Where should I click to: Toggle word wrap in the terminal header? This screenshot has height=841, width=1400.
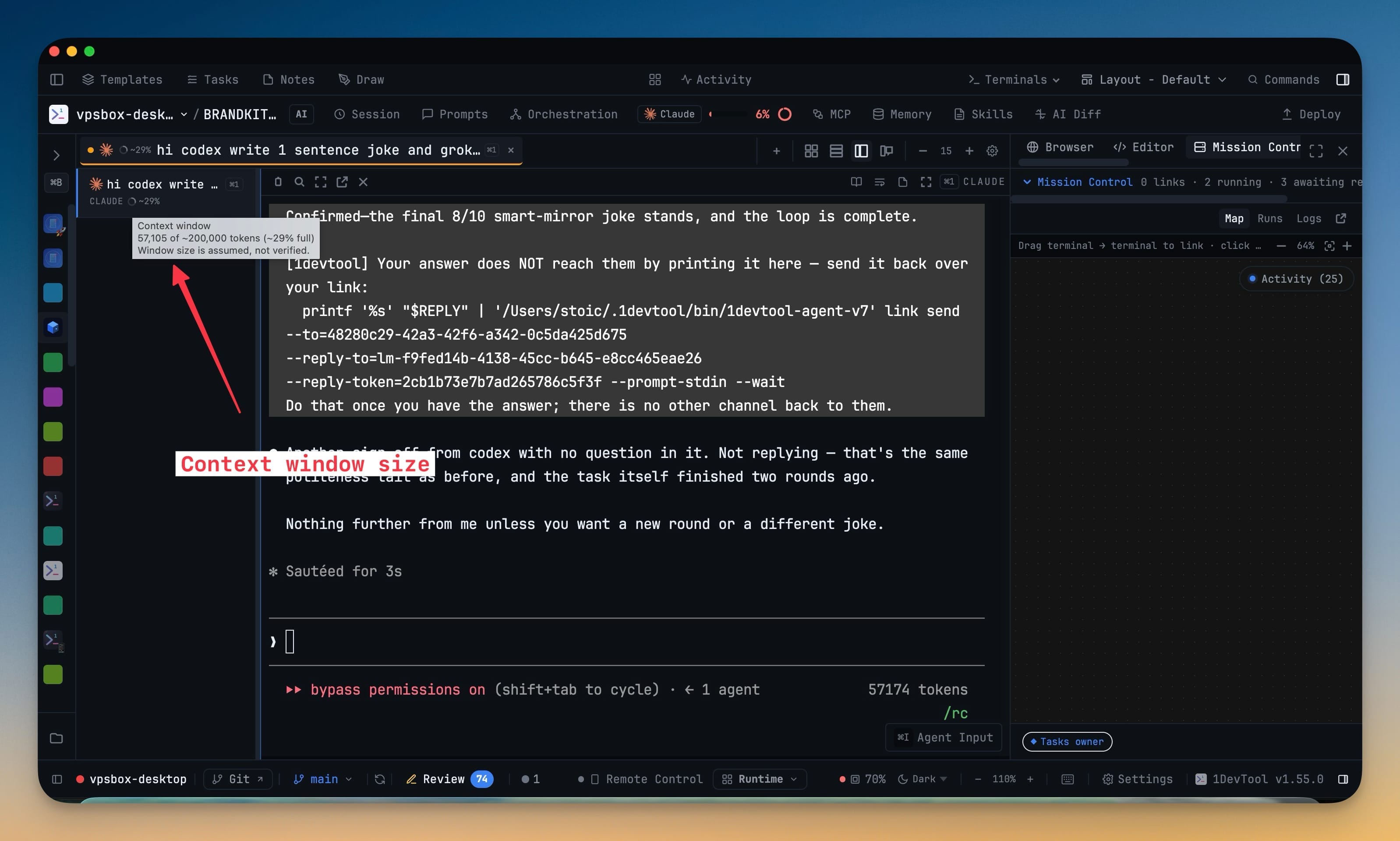[x=880, y=182]
